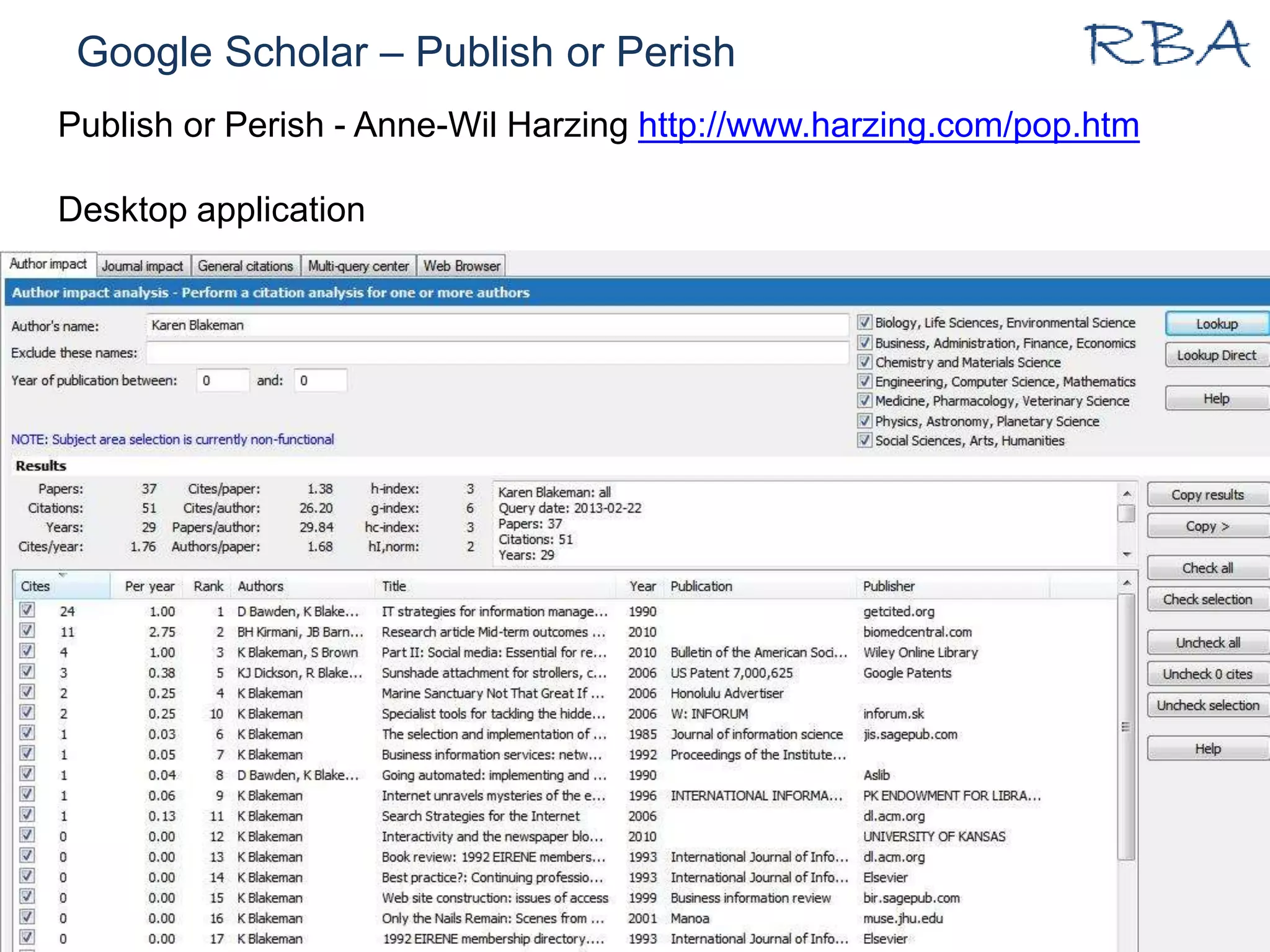Viewport: 1270px width, 952px height.
Task: Click the Uncheck all button
Action: tap(1207, 643)
